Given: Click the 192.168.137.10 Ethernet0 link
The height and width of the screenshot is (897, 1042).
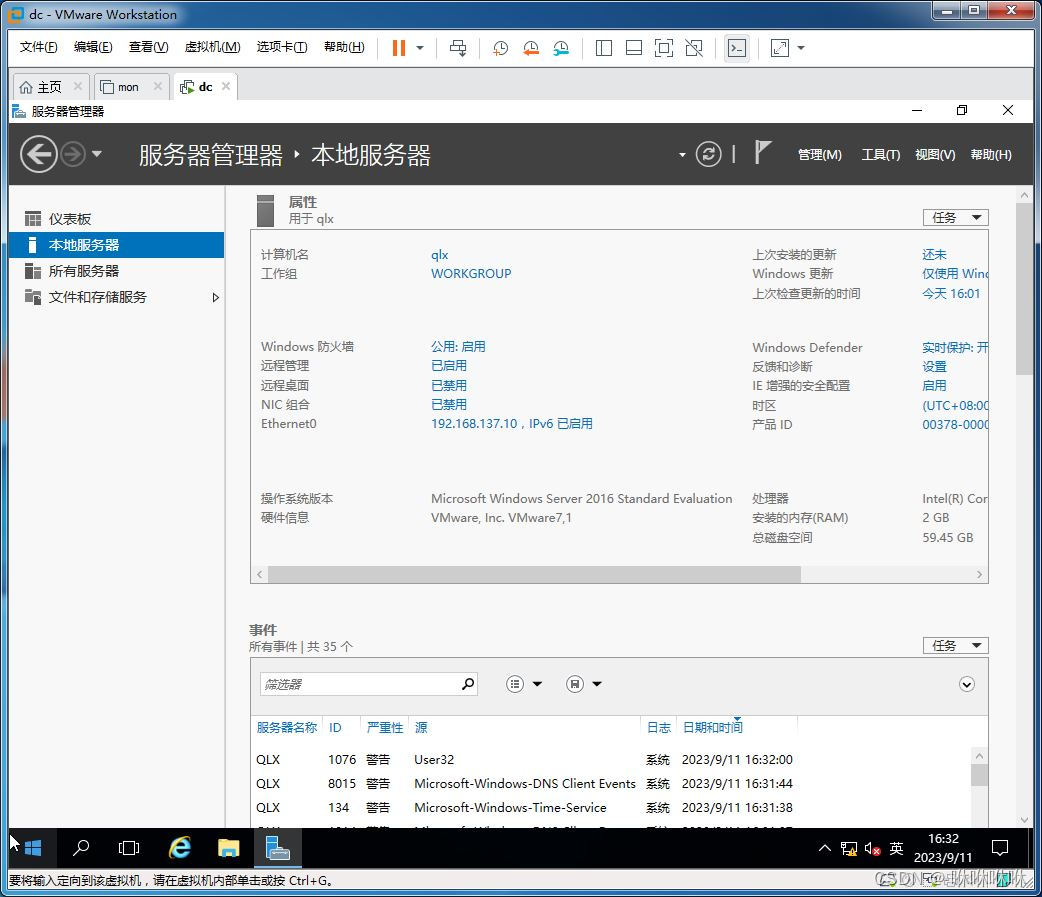Looking at the screenshot, I should 512,423.
